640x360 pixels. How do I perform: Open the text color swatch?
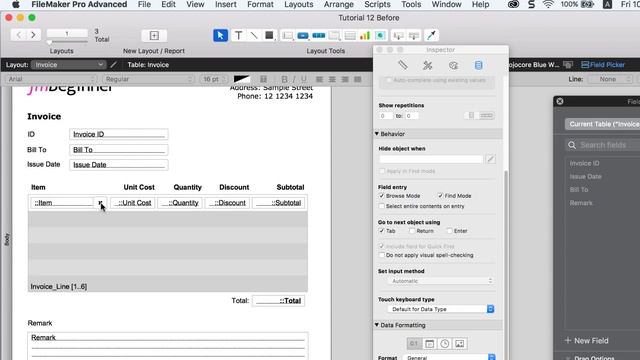click(242, 79)
